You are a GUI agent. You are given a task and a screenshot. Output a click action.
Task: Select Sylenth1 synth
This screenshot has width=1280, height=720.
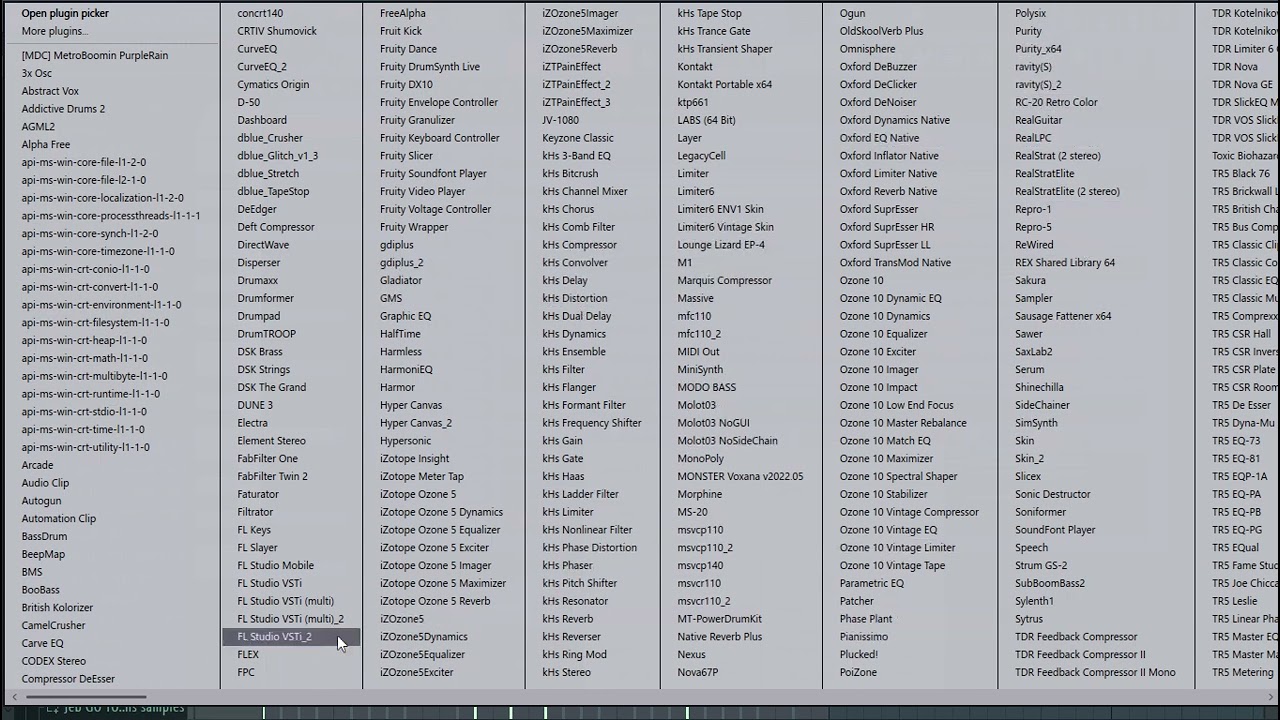(x=1034, y=602)
